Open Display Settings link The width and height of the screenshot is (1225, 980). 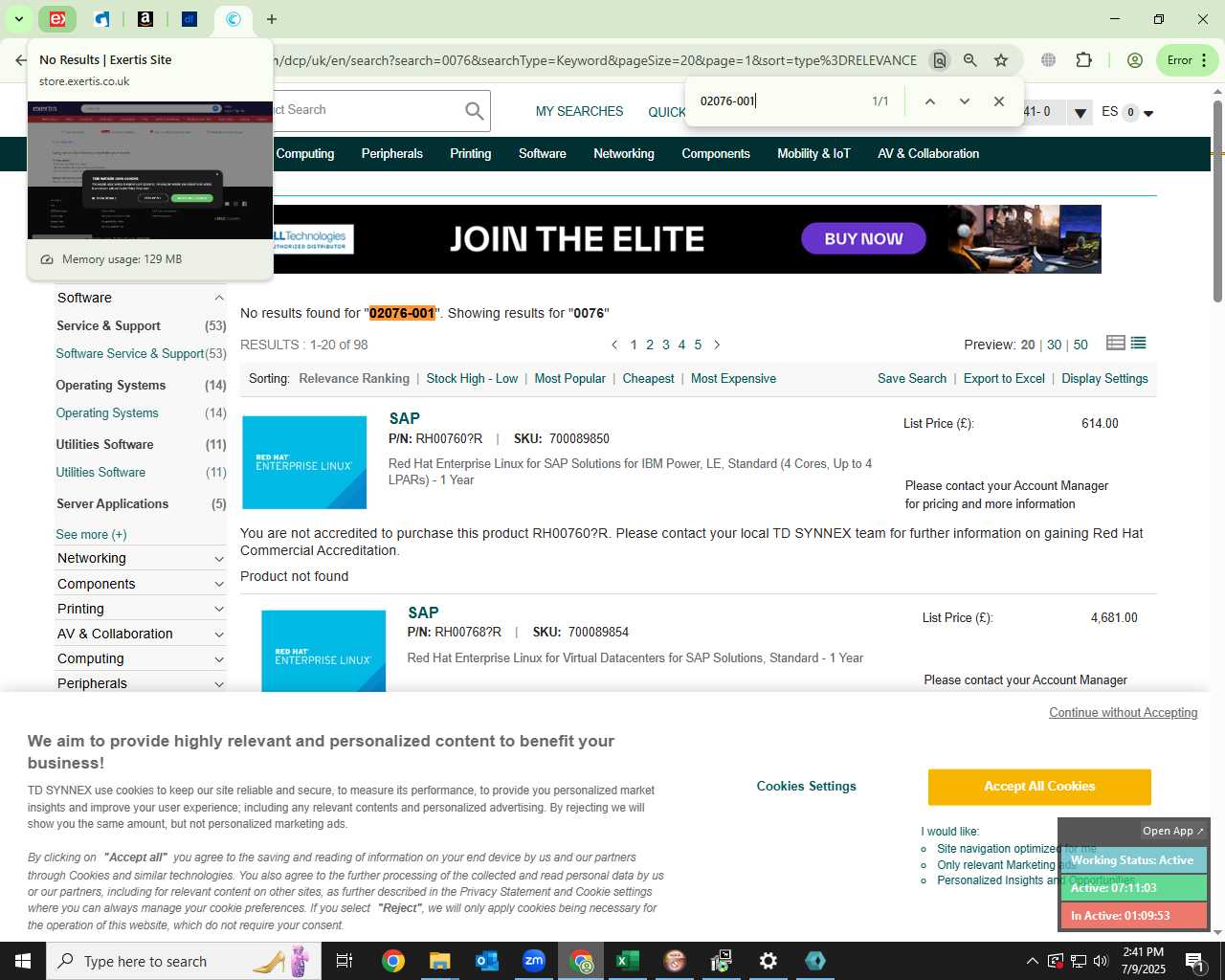(1104, 378)
